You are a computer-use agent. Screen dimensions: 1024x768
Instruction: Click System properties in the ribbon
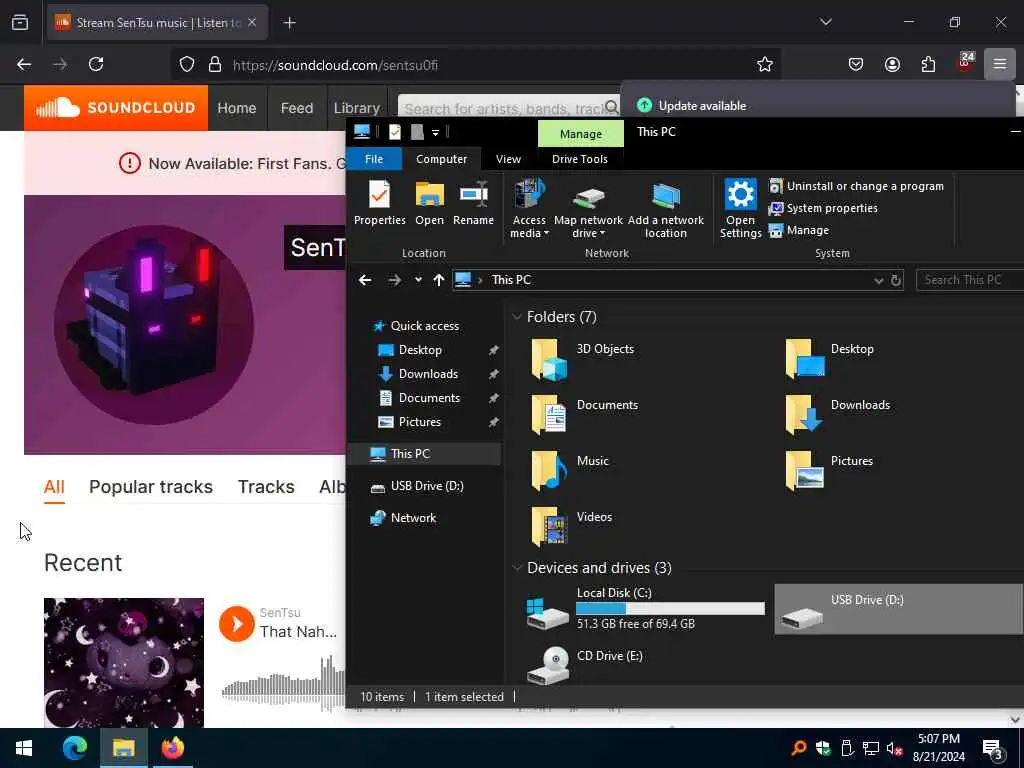point(823,208)
